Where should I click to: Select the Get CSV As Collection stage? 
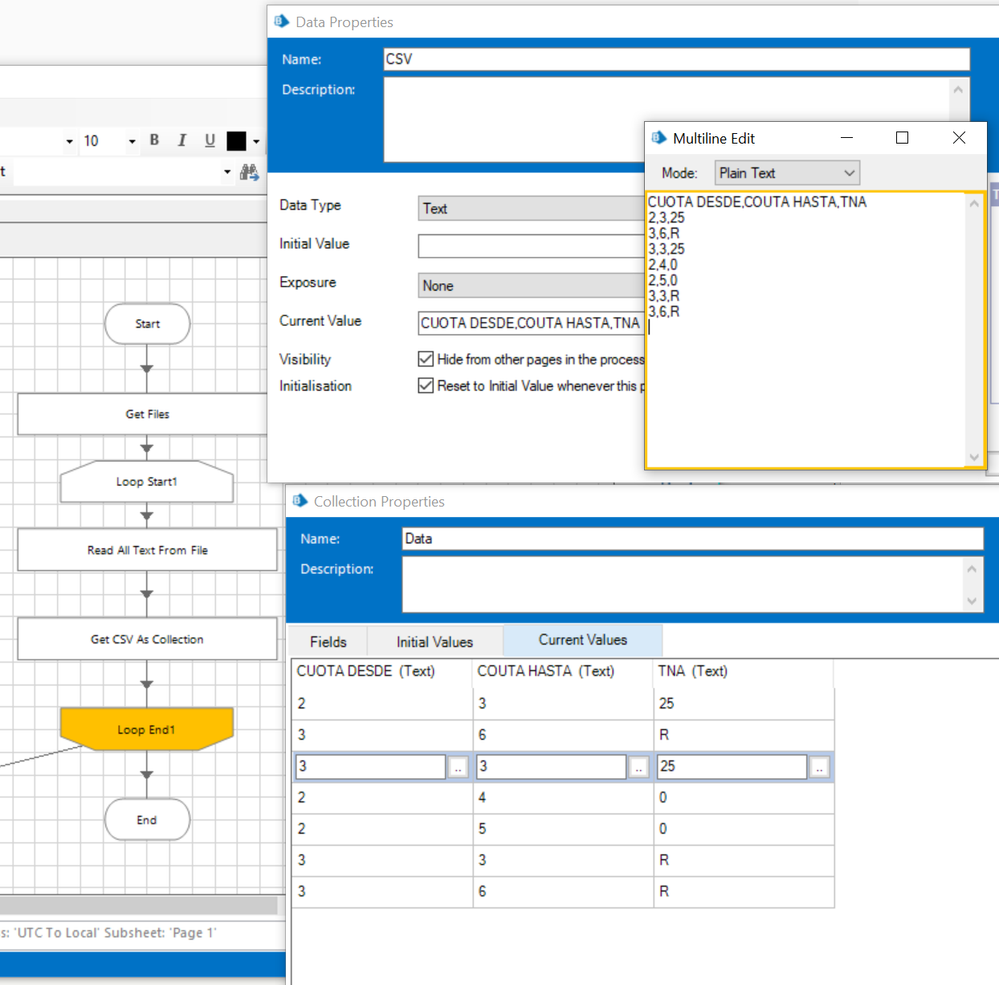pos(147,639)
